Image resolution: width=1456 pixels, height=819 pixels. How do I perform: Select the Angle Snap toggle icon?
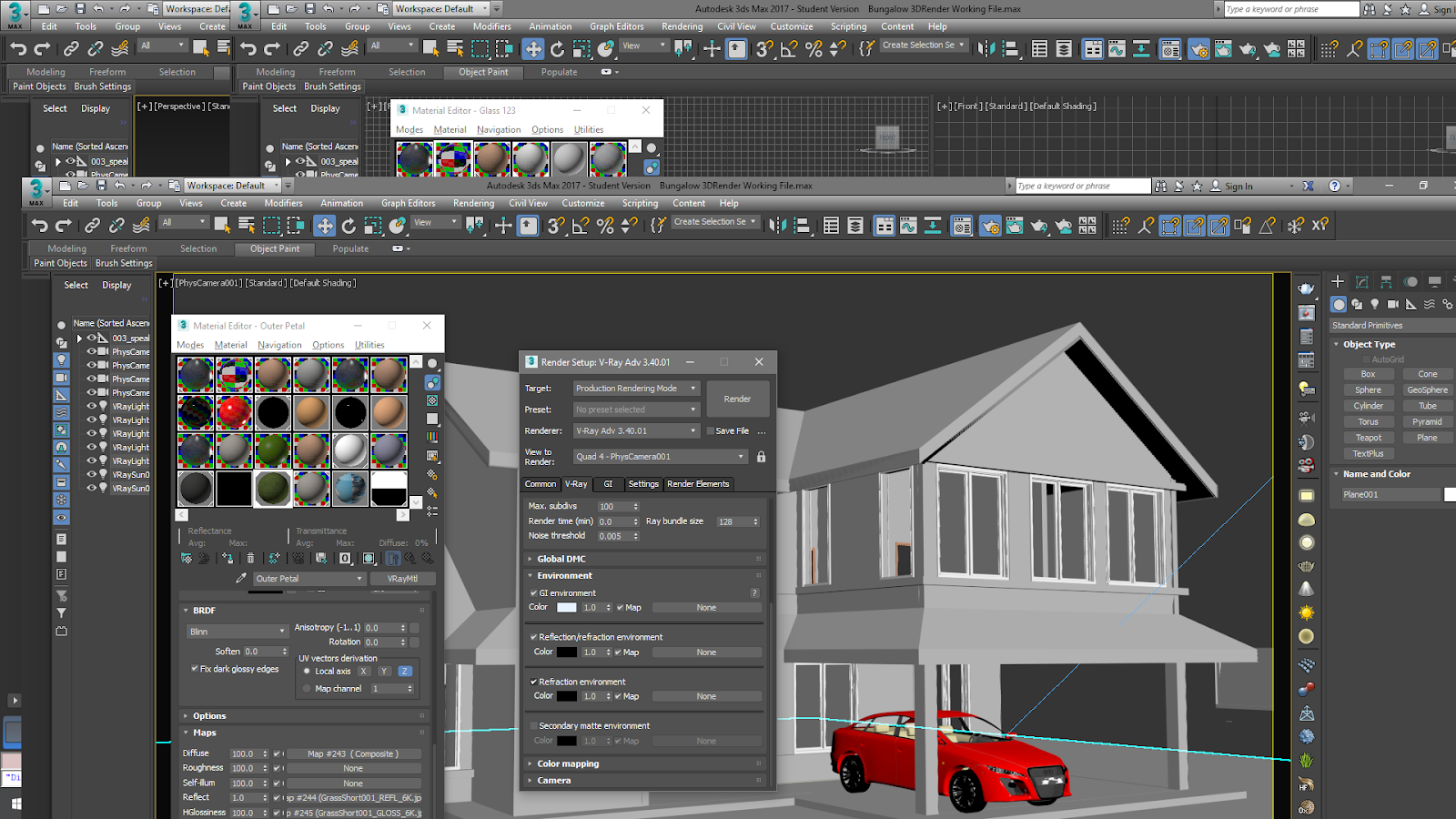(x=580, y=226)
